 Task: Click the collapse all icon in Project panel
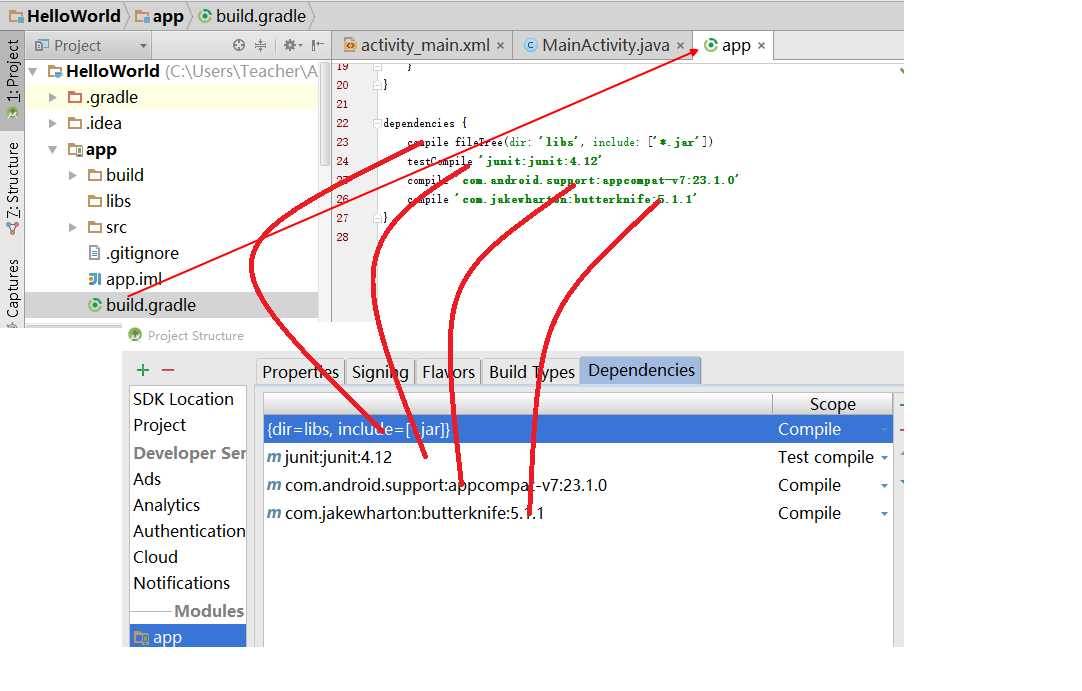tap(261, 46)
